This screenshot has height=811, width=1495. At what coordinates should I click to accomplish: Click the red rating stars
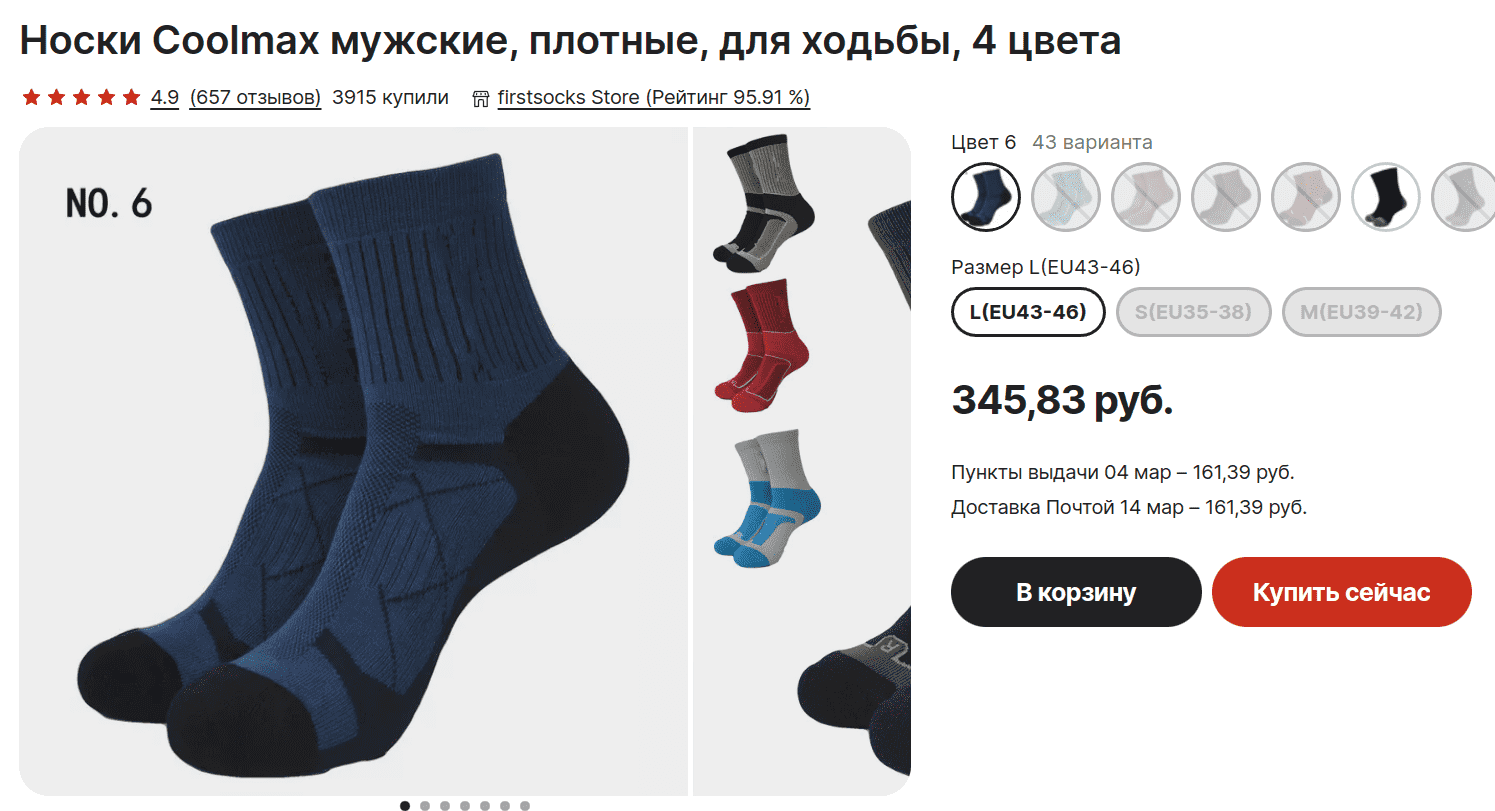coord(81,97)
